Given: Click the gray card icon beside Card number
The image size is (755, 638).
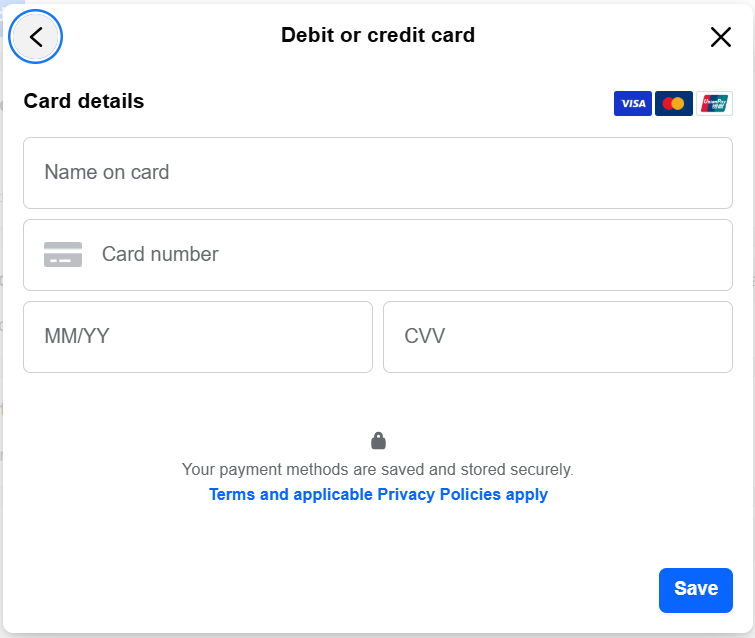Looking at the screenshot, I should pos(63,254).
